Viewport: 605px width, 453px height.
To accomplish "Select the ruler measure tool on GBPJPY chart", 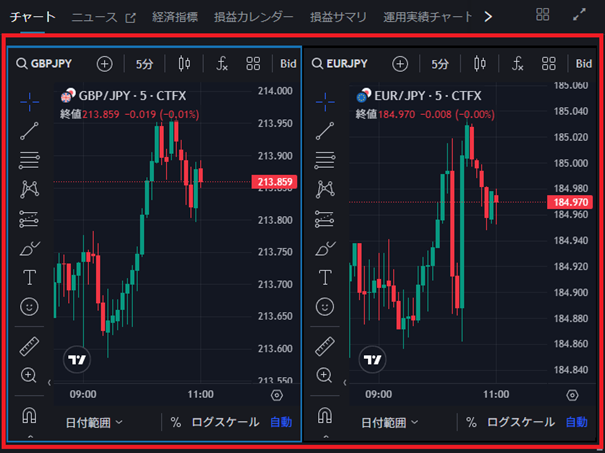I will 29,346.
